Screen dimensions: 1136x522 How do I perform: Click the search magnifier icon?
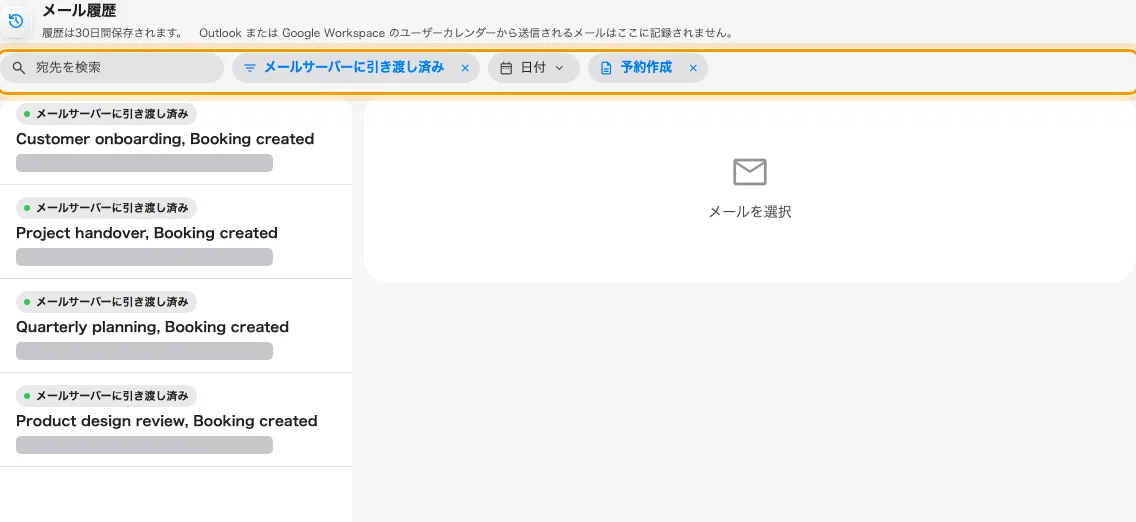pos(19,68)
